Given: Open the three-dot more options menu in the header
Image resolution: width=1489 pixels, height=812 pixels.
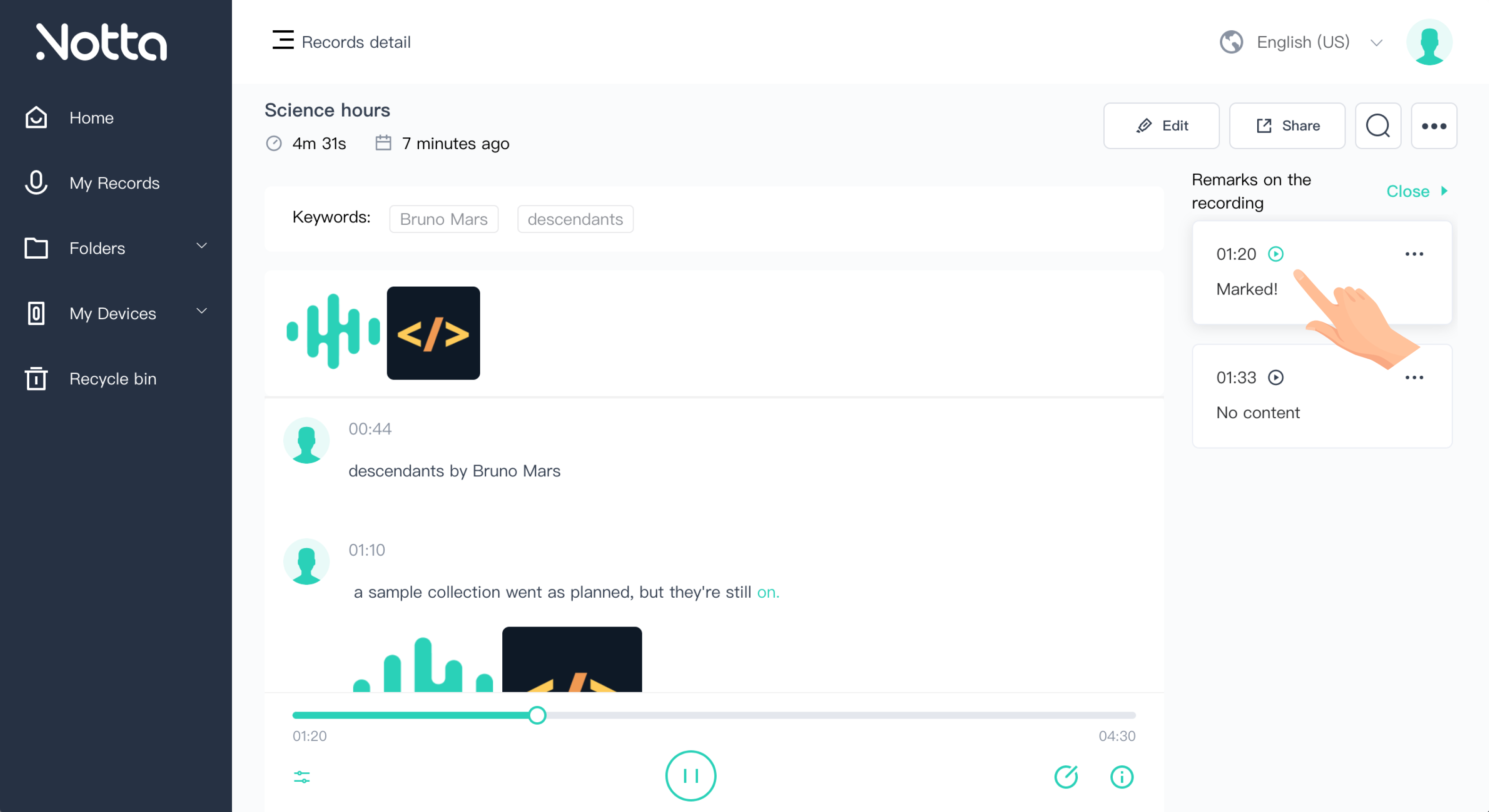Looking at the screenshot, I should click(1433, 126).
